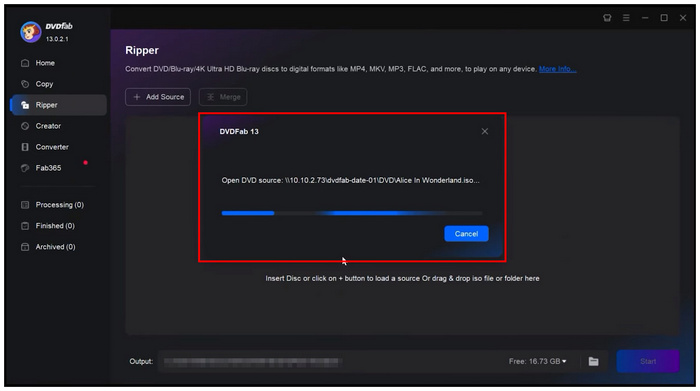Minimize the DVDFab window
Image resolution: width=700 pixels, height=391 pixels.
click(x=645, y=18)
